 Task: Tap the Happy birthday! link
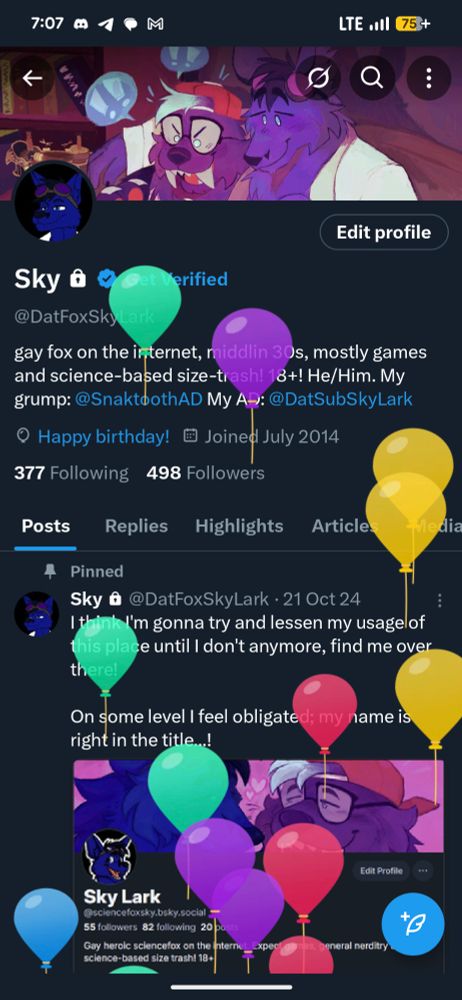[x=104, y=437]
